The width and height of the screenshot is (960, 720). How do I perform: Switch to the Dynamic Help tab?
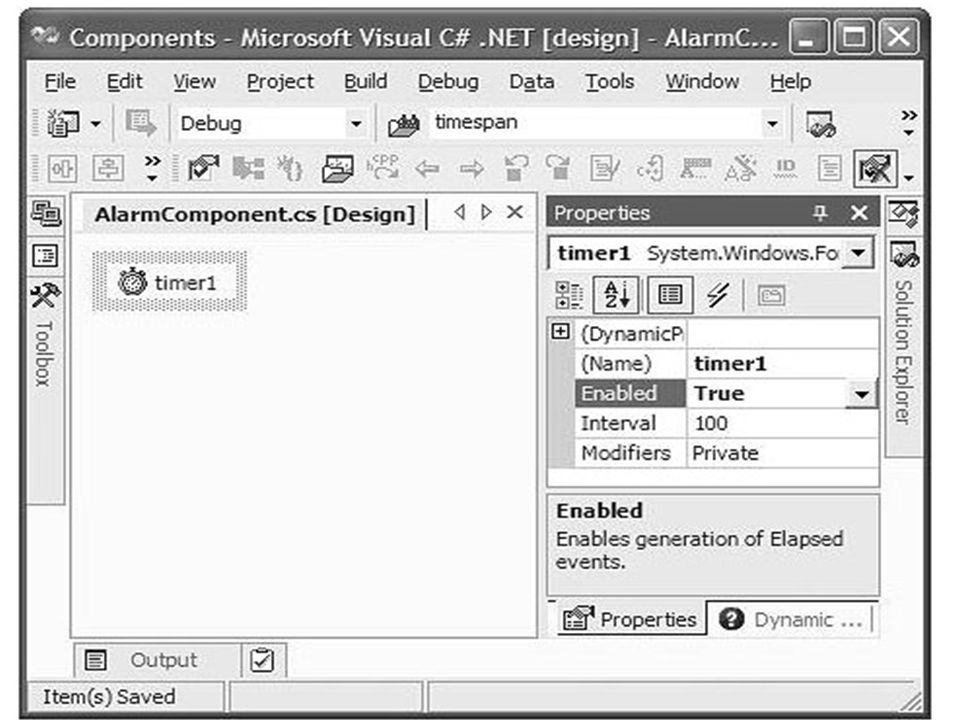[790, 619]
